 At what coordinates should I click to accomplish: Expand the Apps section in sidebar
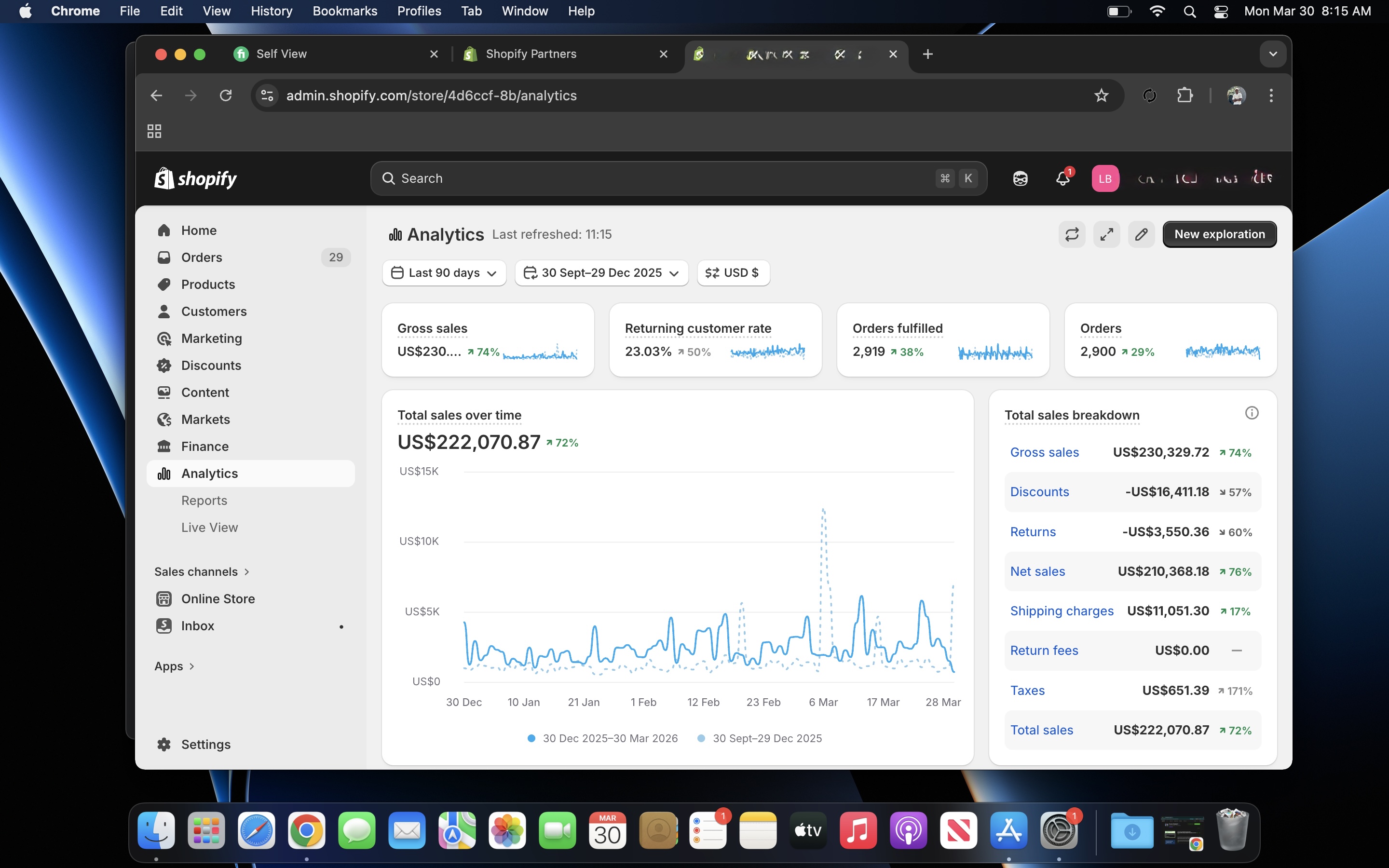tap(175, 666)
